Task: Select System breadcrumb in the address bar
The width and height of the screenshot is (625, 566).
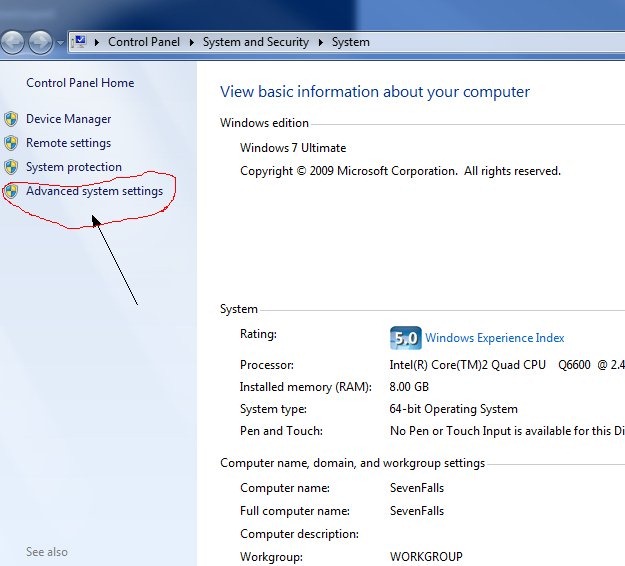Action: pyautogui.click(x=351, y=42)
